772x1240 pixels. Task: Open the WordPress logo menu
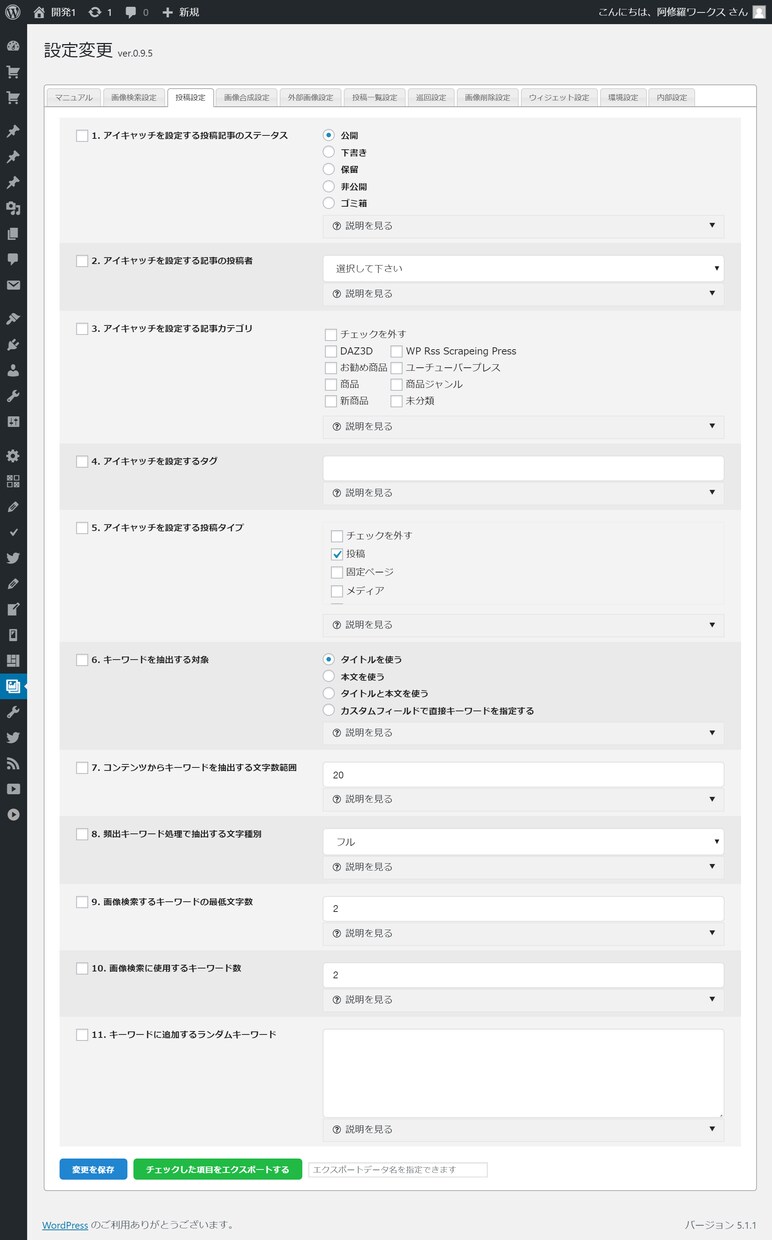tap(13, 12)
